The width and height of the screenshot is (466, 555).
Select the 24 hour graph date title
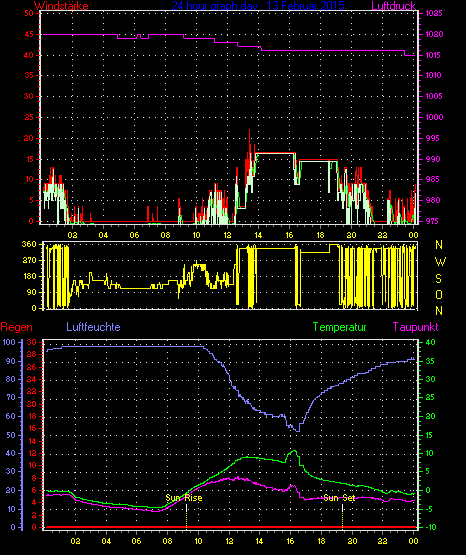[258, 6]
